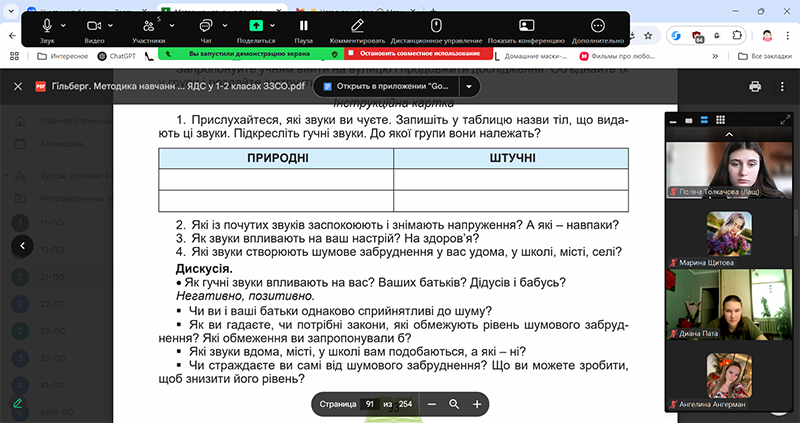This screenshot has width=800, height=423.
Task: Click the ШТУЧНІ table header cell
Action: click(x=511, y=158)
